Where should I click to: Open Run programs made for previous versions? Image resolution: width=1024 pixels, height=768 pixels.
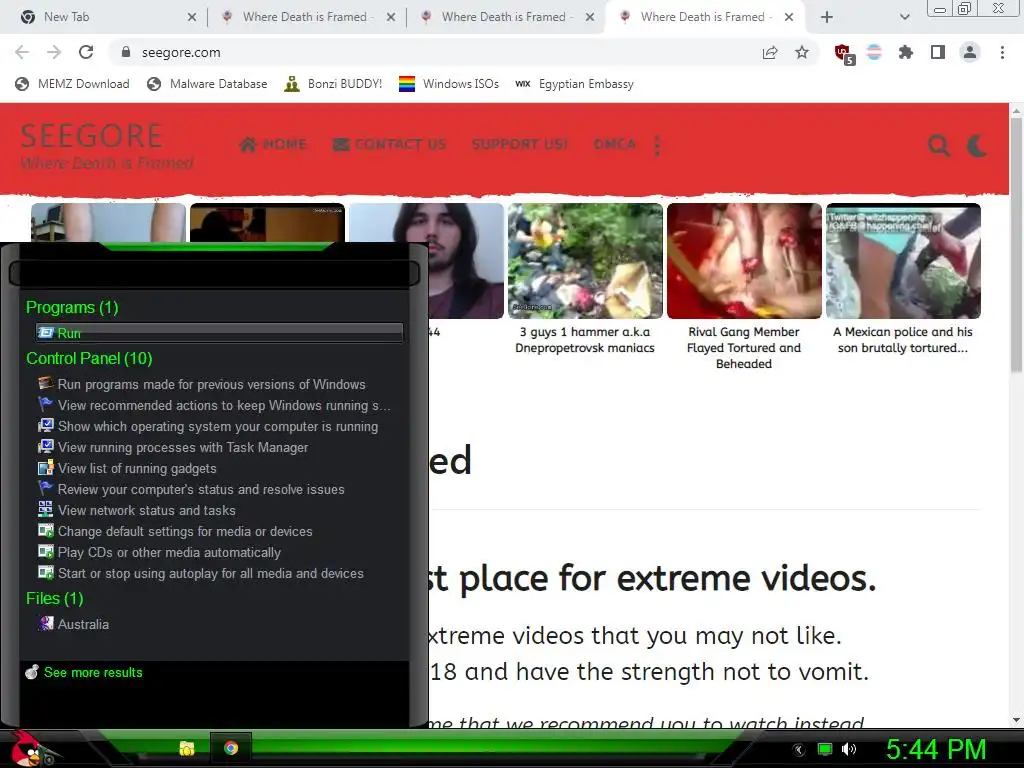point(212,384)
